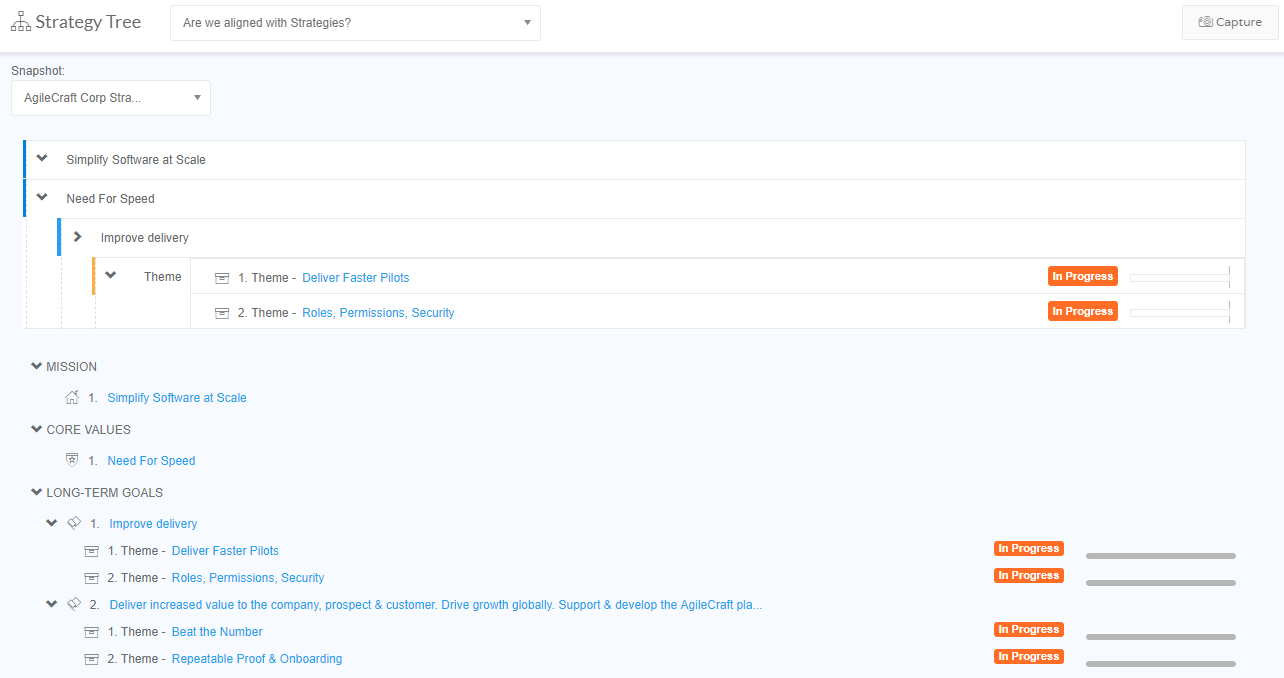
Task: Click the goal icon beside Improve delivery list item
Action: tap(73, 523)
